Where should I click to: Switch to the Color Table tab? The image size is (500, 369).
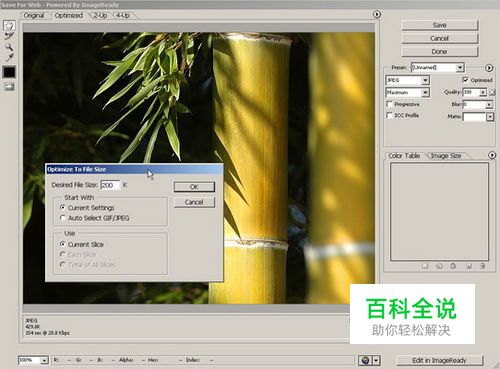coord(404,156)
